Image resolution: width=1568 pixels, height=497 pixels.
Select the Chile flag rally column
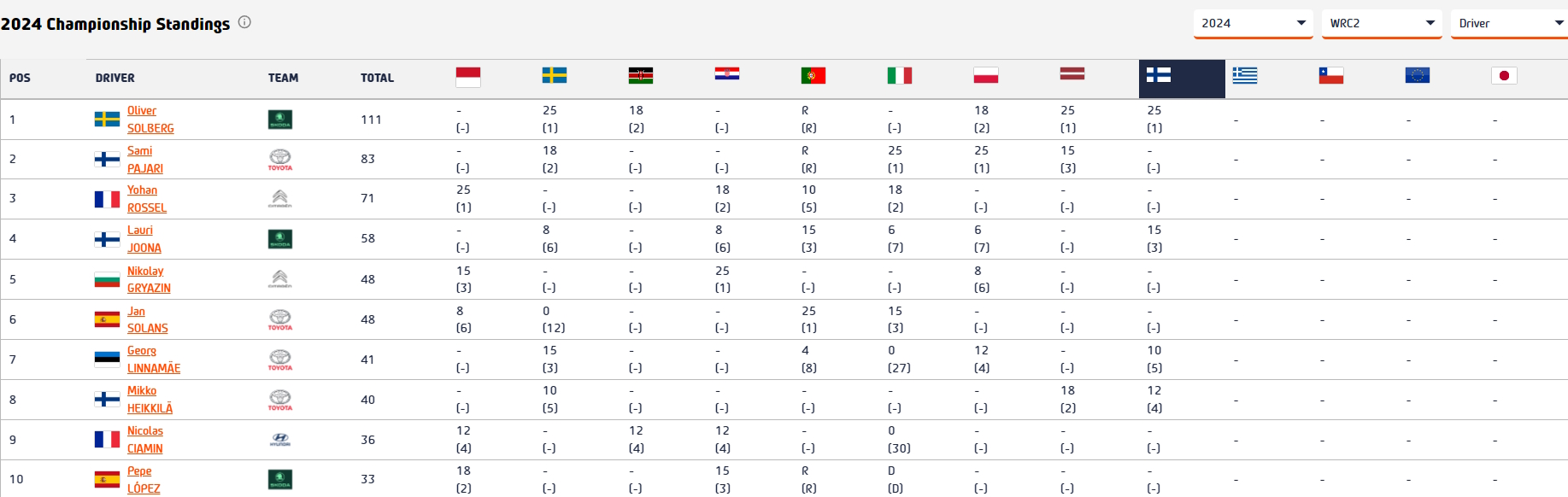[x=1330, y=76]
